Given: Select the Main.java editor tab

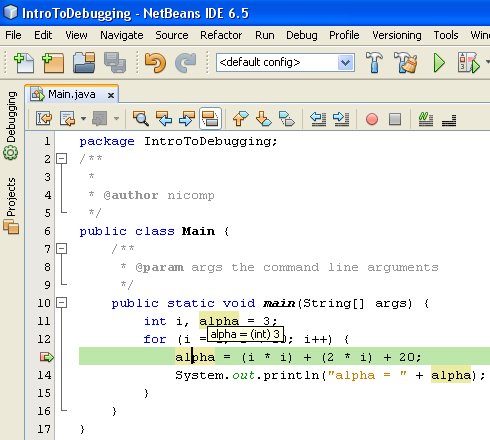Looking at the screenshot, I should (71, 94).
